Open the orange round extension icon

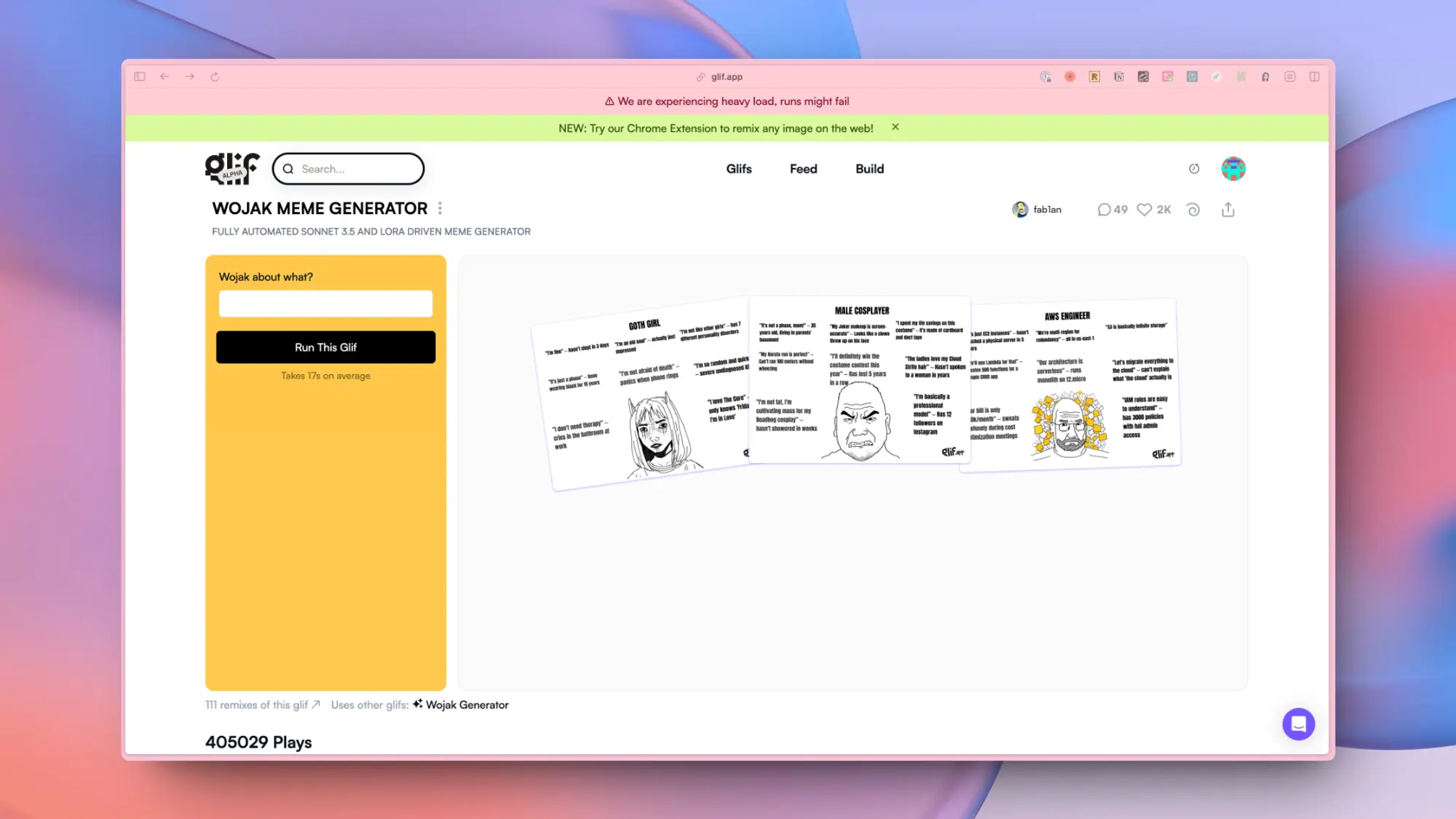(1069, 76)
